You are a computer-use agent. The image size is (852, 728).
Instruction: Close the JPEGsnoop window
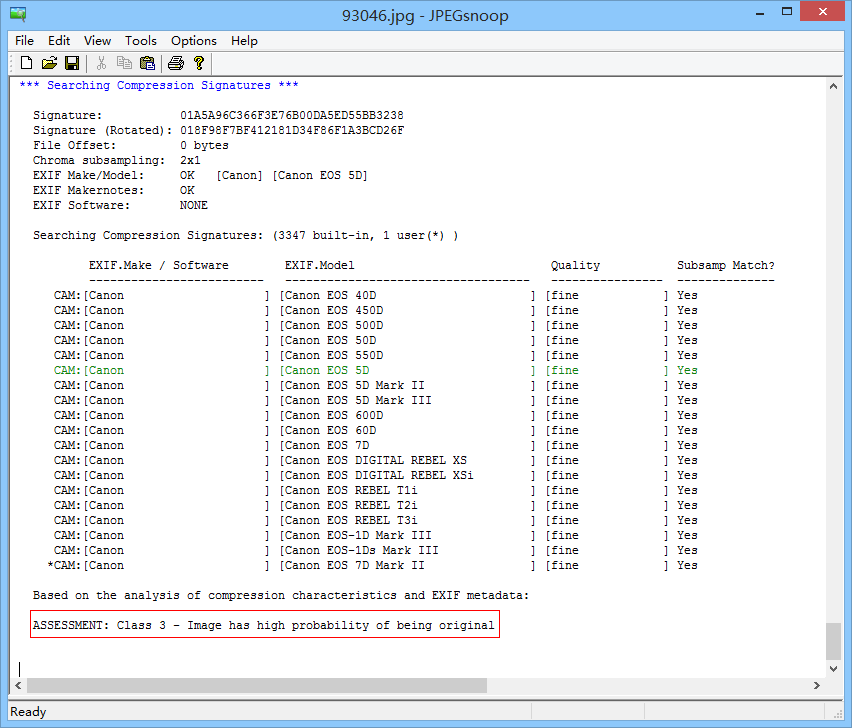pos(823,12)
